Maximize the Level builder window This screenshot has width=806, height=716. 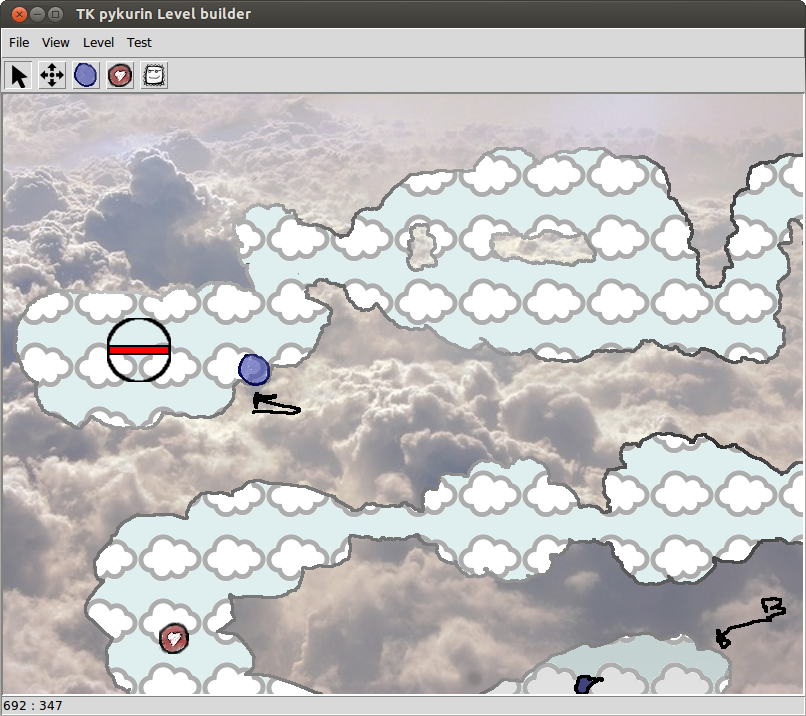(x=55, y=14)
